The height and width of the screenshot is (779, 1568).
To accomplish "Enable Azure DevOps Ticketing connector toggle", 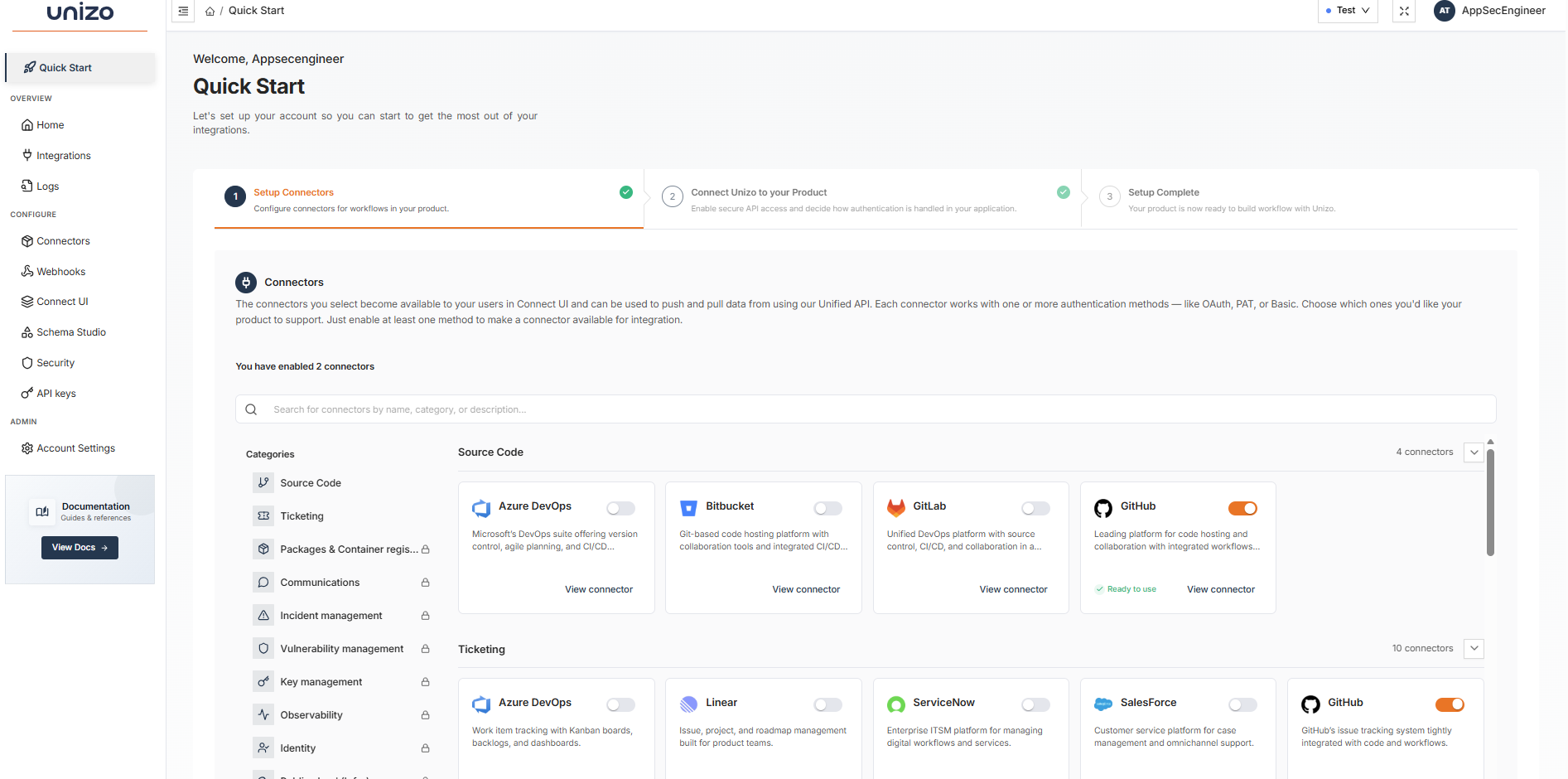I will [x=621, y=704].
